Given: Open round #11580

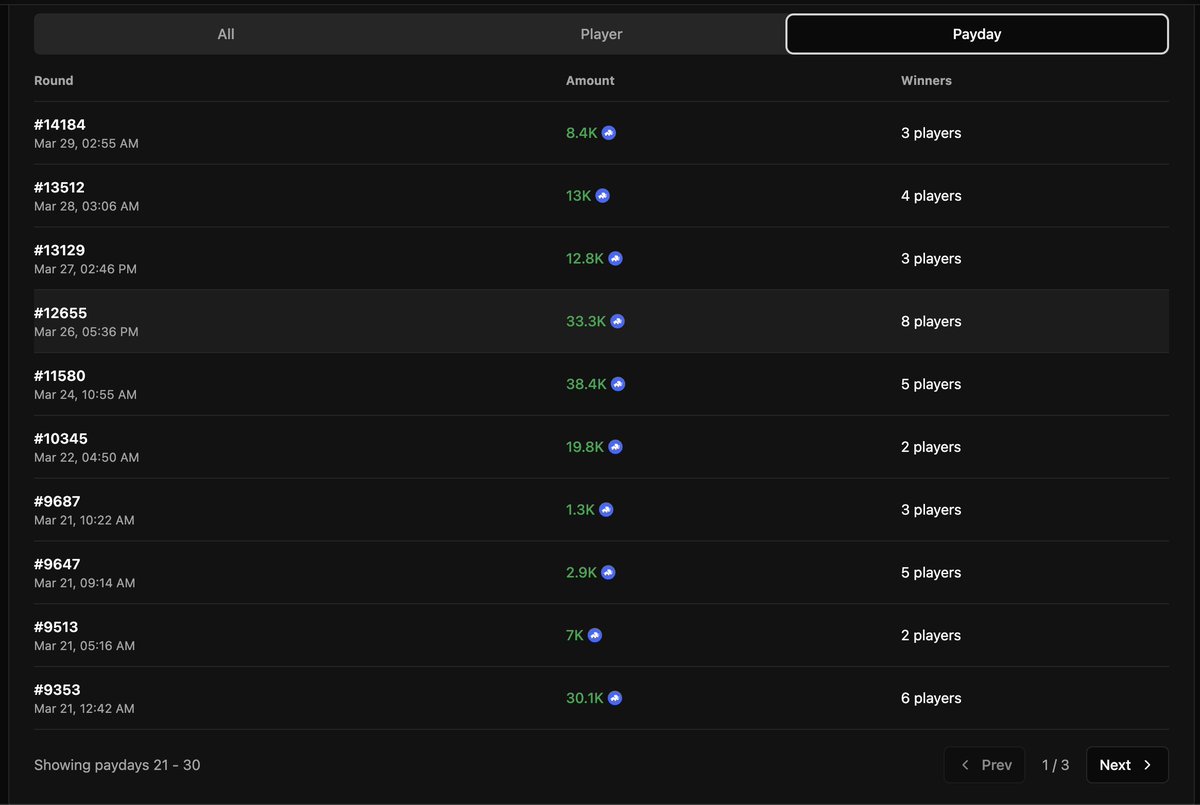Looking at the screenshot, I should pos(60,377).
